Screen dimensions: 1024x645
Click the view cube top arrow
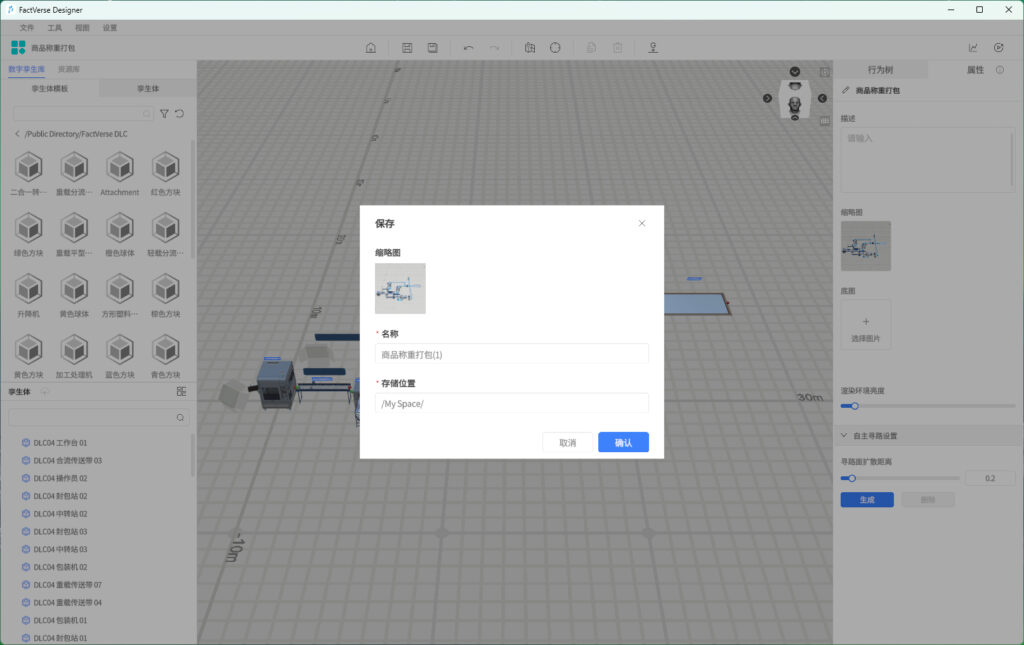pos(795,72)
